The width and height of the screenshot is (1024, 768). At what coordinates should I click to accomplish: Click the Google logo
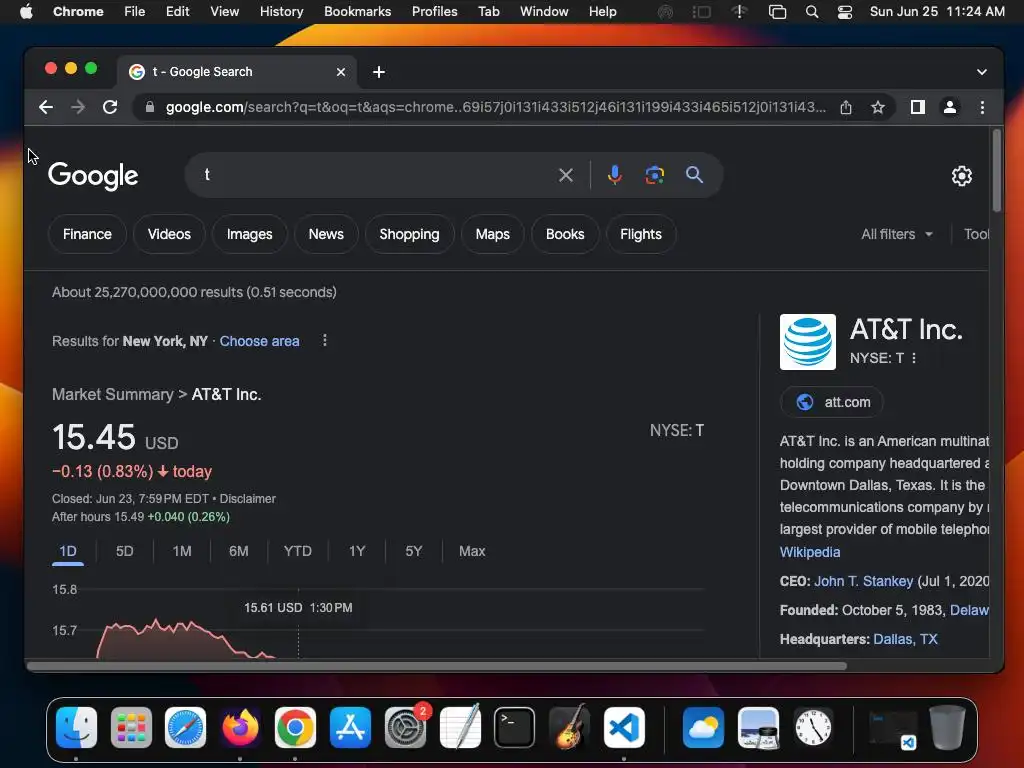(93, 175)
